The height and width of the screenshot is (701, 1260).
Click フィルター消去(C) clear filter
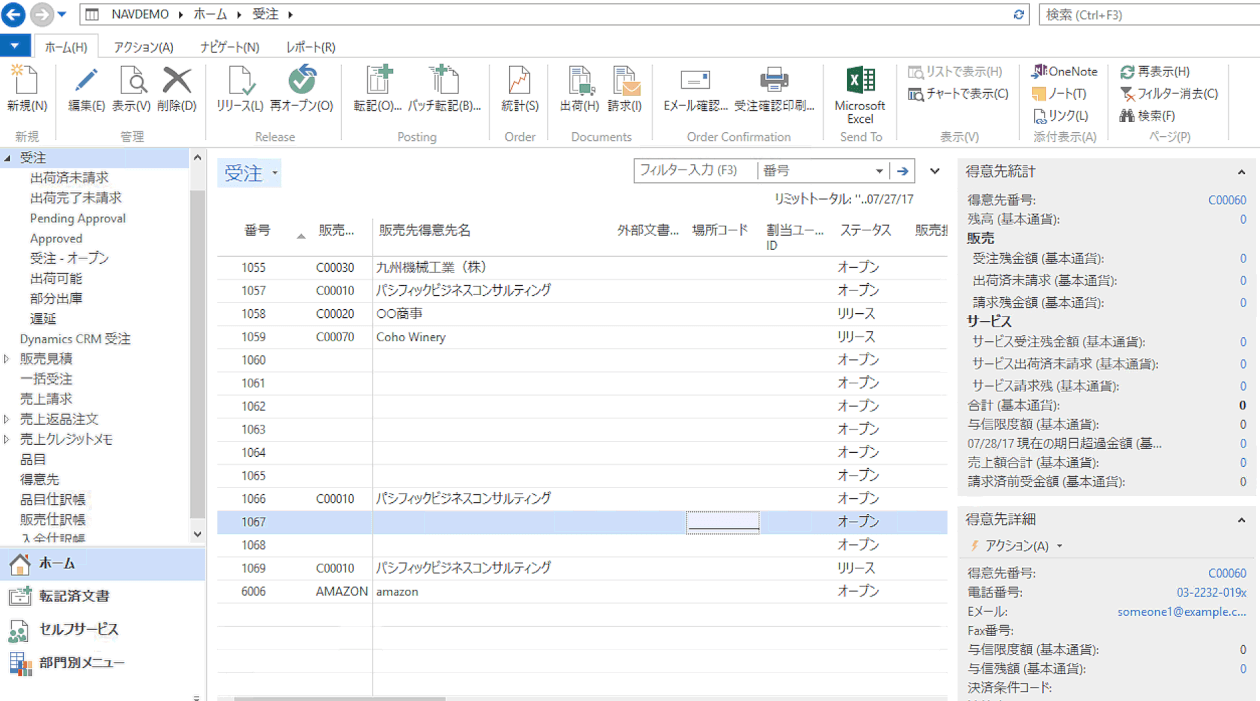pos(1169,94)
